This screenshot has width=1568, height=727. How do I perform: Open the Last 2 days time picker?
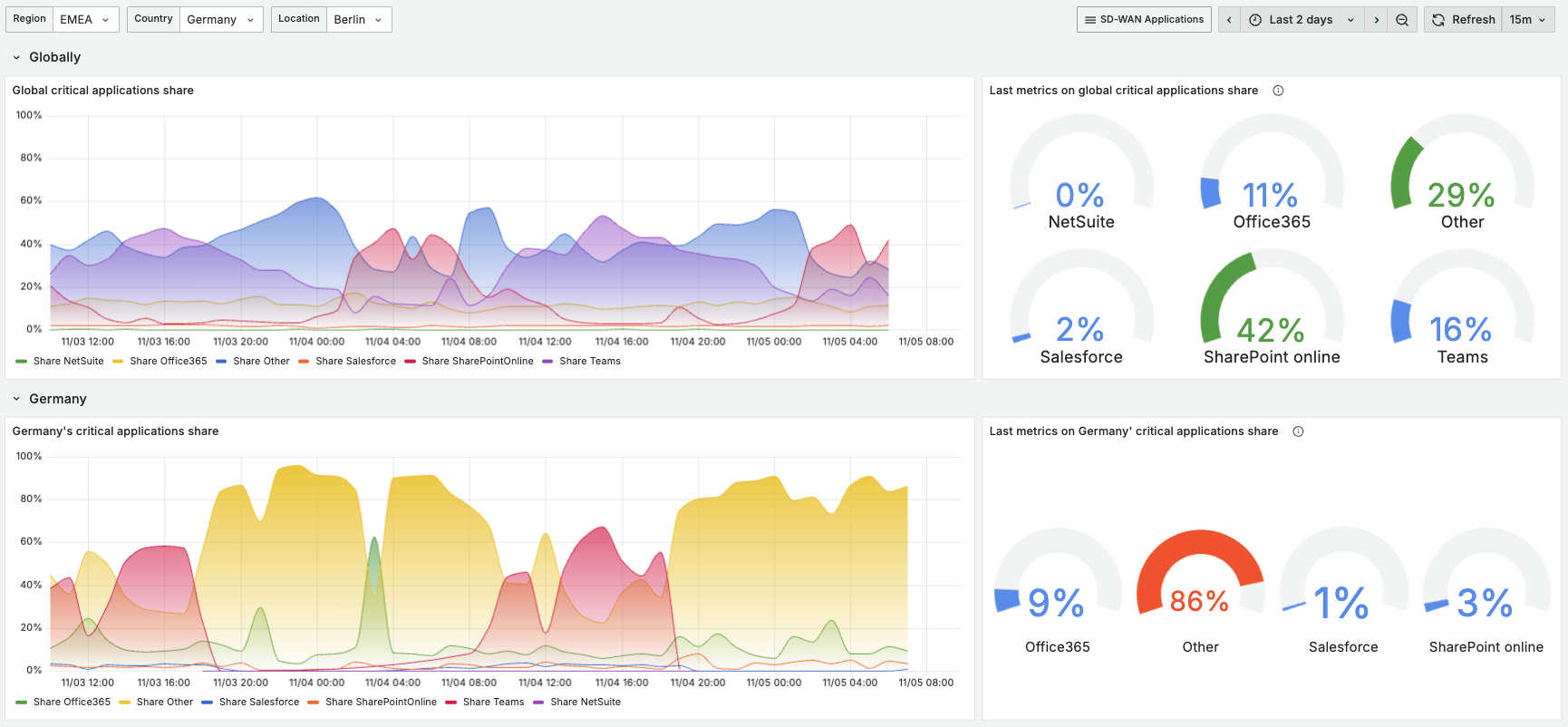1301,20
